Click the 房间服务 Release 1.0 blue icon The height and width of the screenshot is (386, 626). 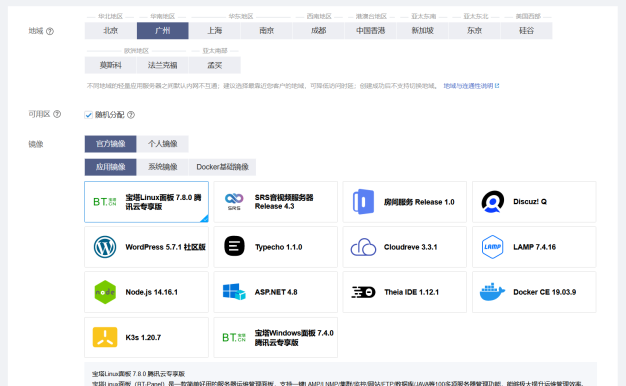pos(363,202)
